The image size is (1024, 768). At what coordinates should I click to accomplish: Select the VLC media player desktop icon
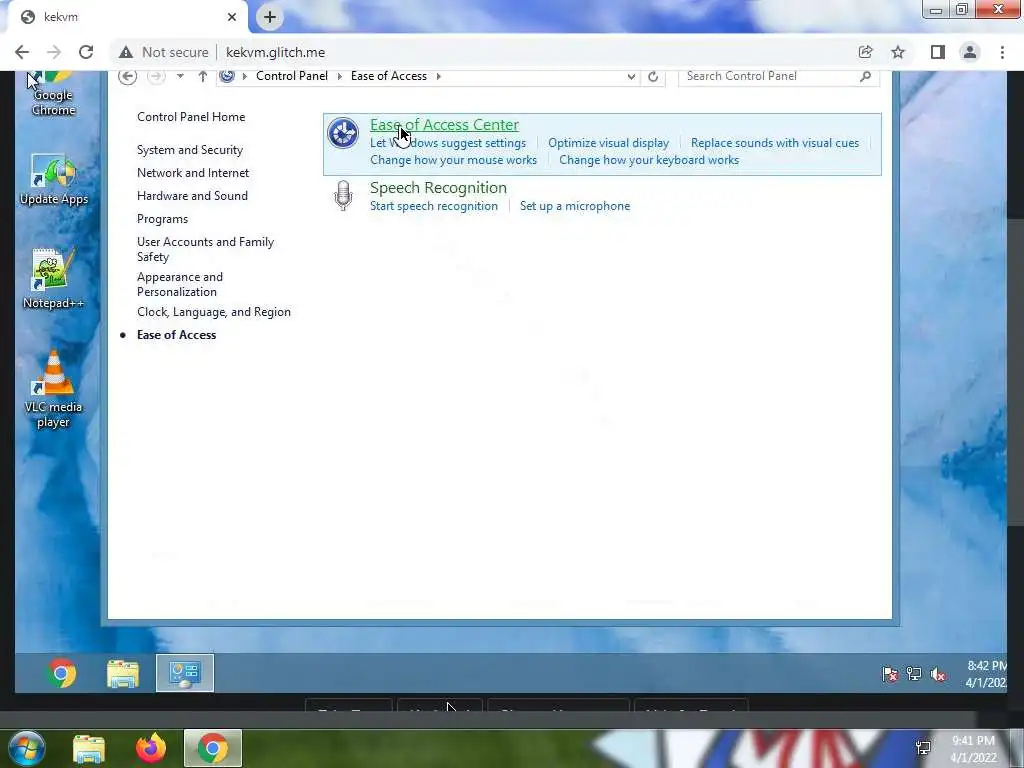(x=54, y=389)
